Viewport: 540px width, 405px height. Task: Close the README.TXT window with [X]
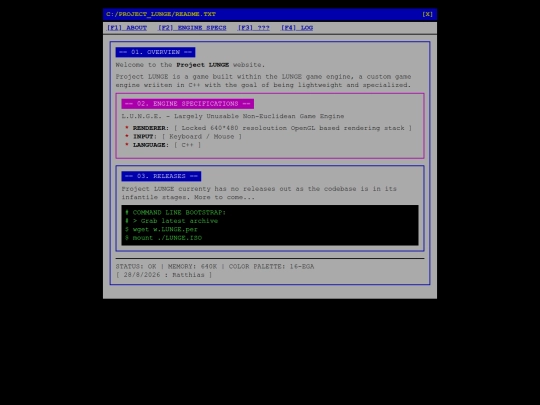(x=427, y=14)
